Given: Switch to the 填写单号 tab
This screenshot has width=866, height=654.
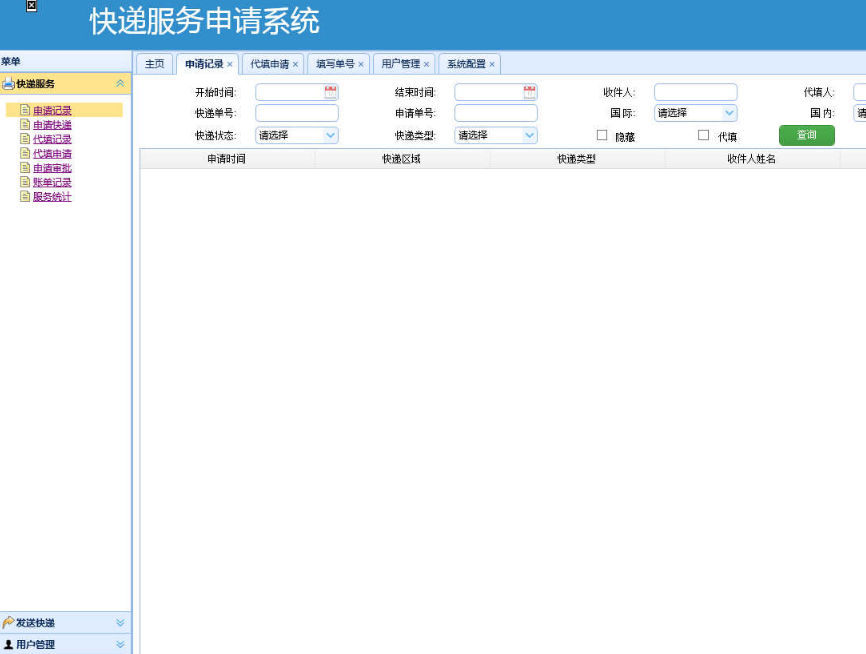Looking at the screenshot, I should click(335, 64).
